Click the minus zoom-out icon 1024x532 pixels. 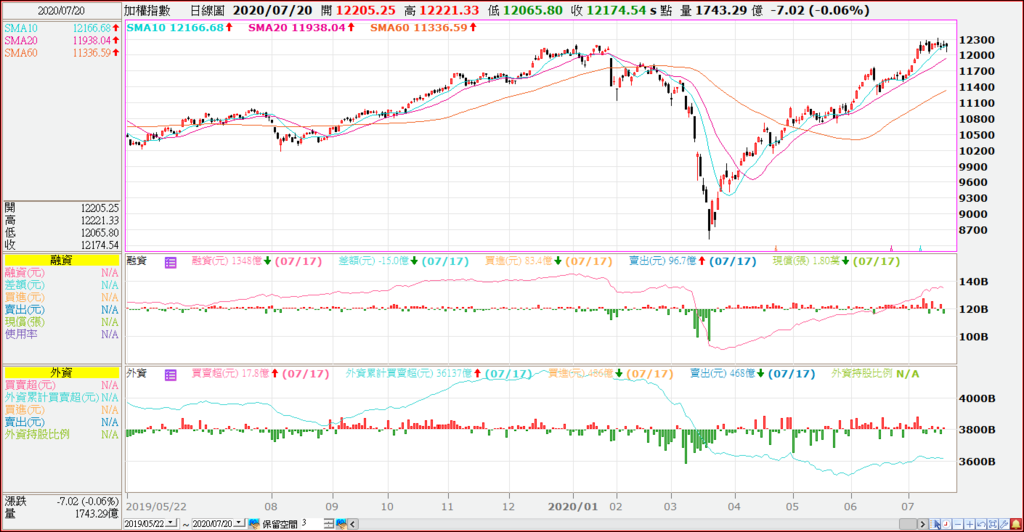[x=958, y=524]
